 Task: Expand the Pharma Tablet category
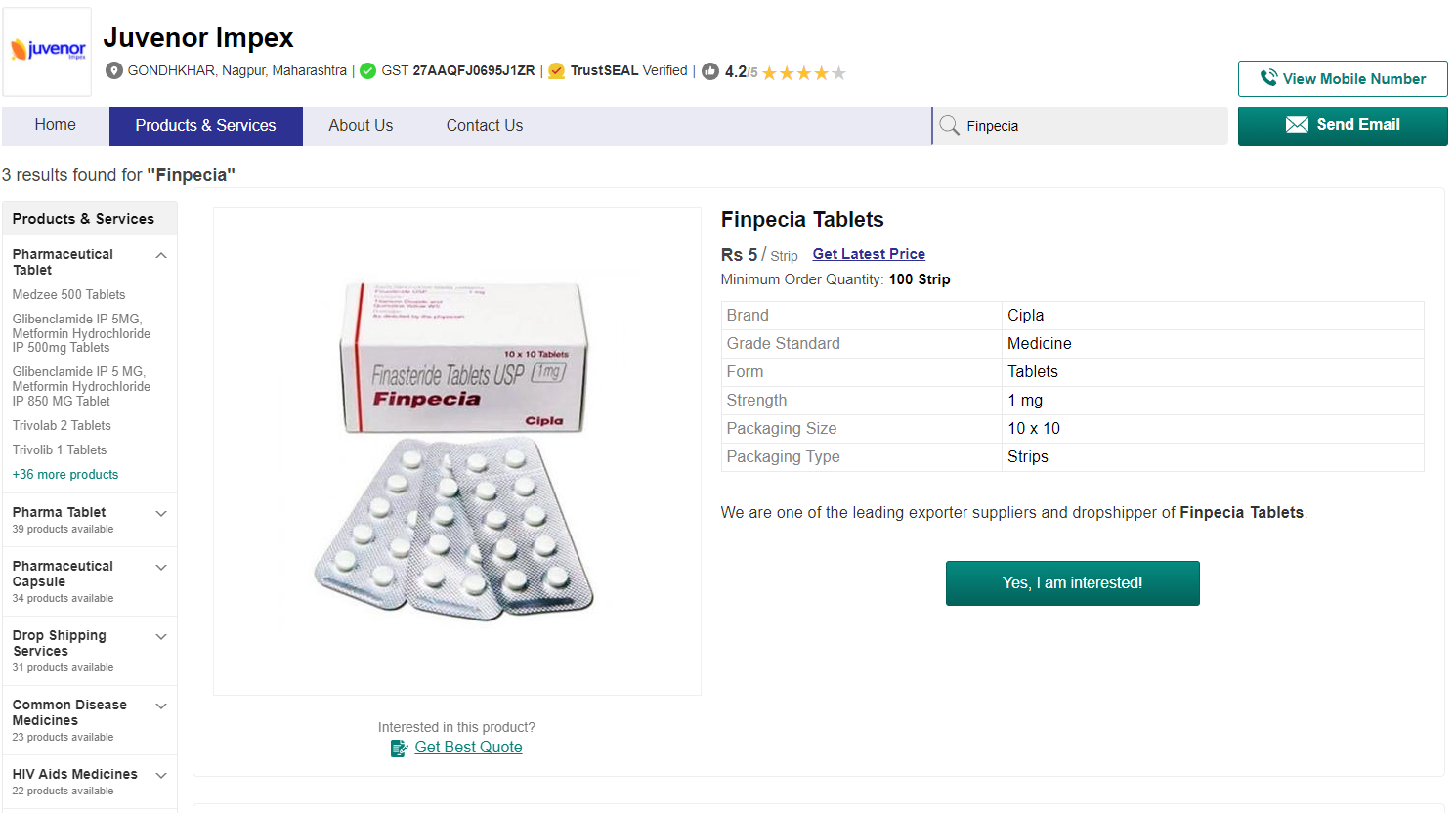point(161,514)
